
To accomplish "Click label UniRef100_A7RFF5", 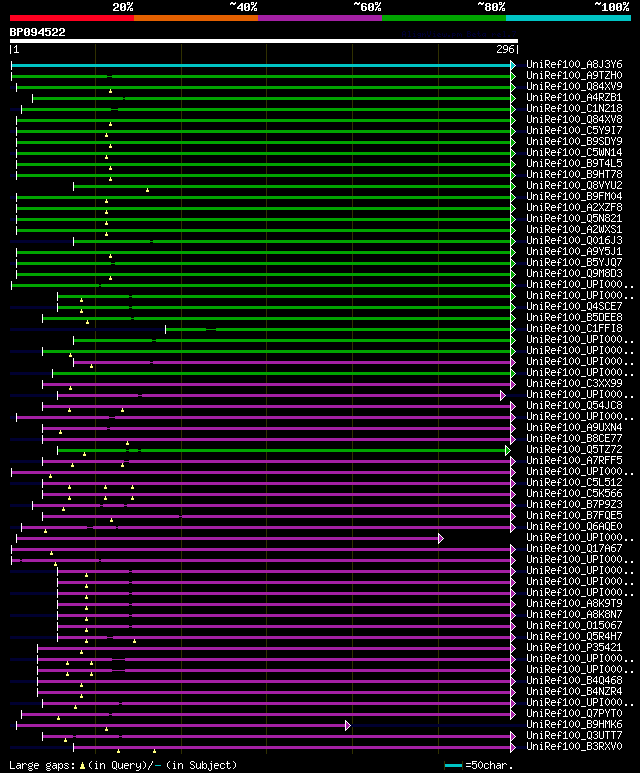I will (x=574, y=461).
